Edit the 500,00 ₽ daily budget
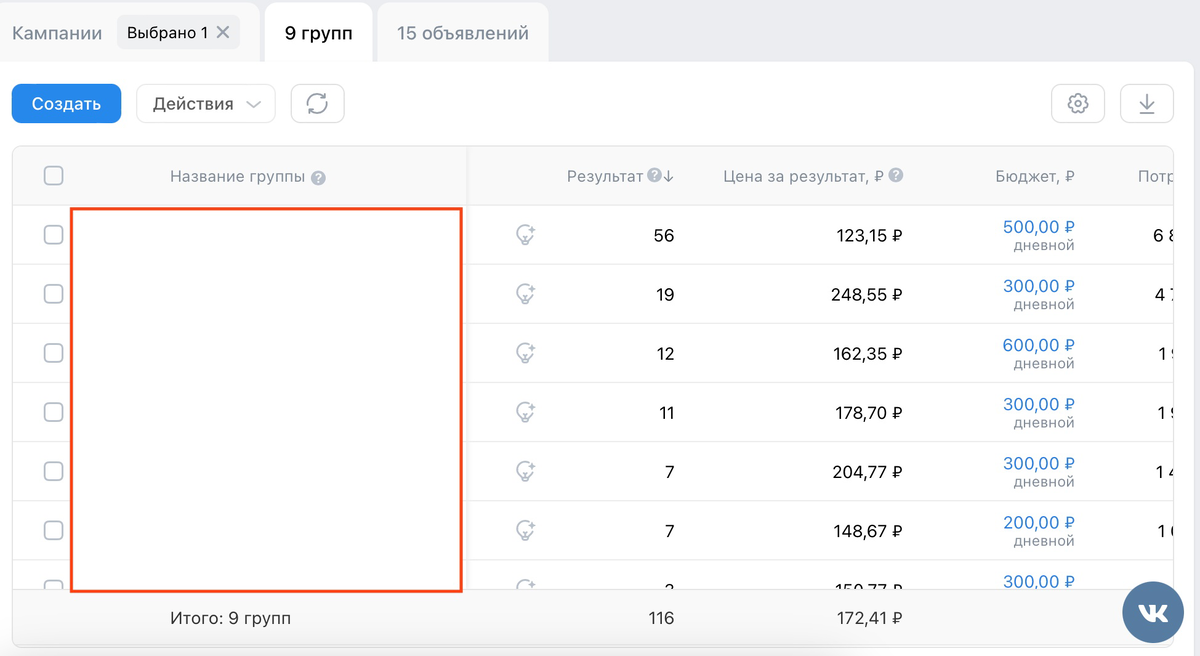Screen dimensions: 1200x656 (x=1038, y=227)
